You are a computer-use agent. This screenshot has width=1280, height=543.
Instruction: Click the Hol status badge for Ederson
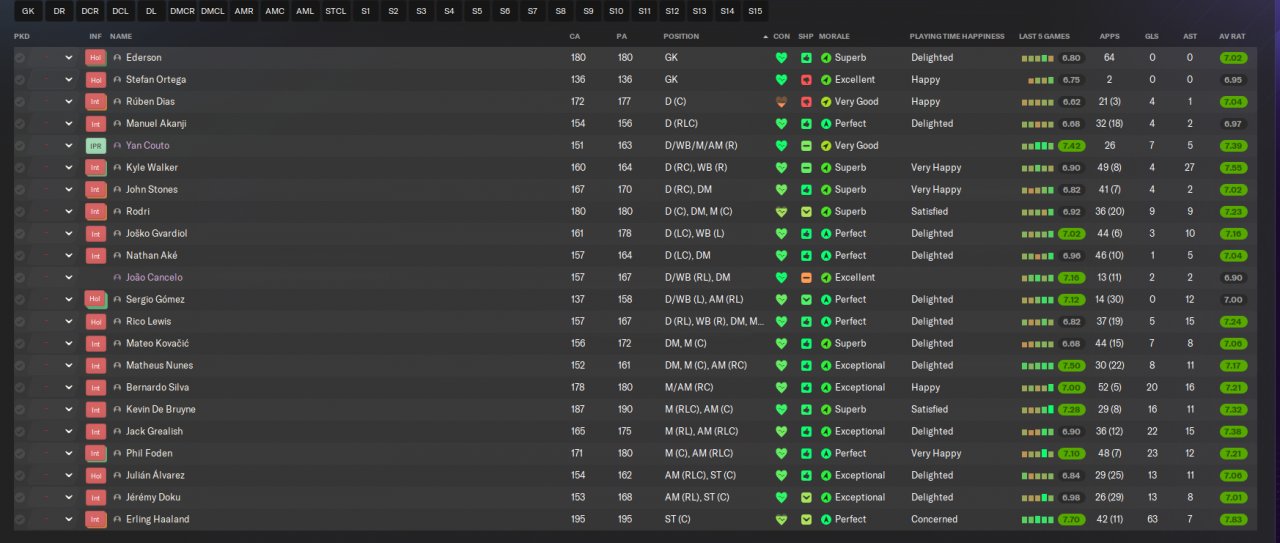tap(95, 58)
